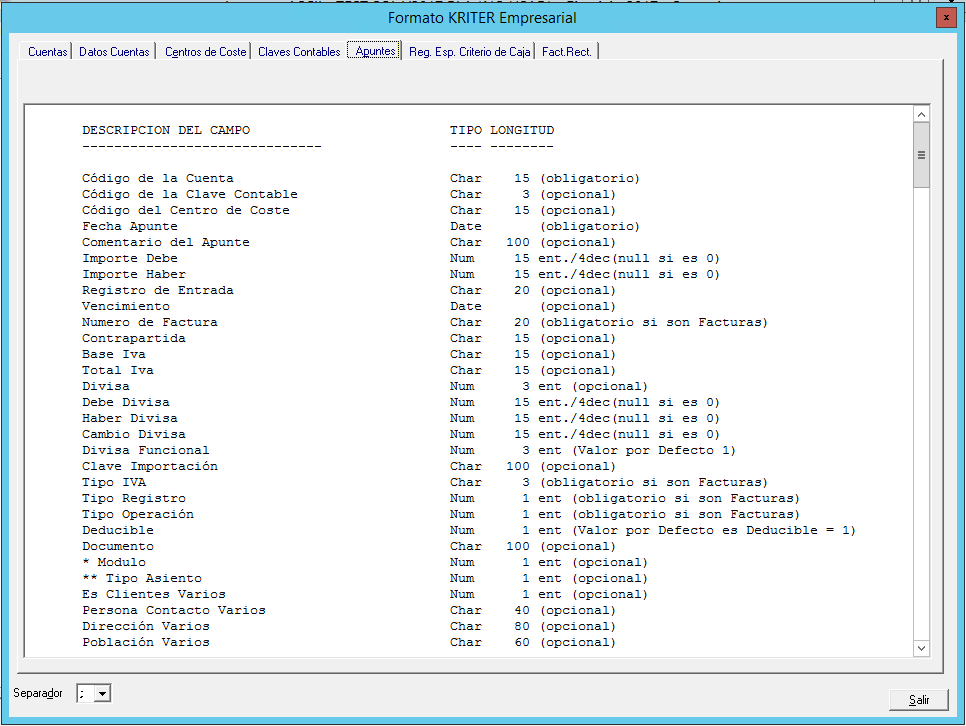Click 'Registro de Entrada' text
966x726 pixels.
tap(158, 290)
